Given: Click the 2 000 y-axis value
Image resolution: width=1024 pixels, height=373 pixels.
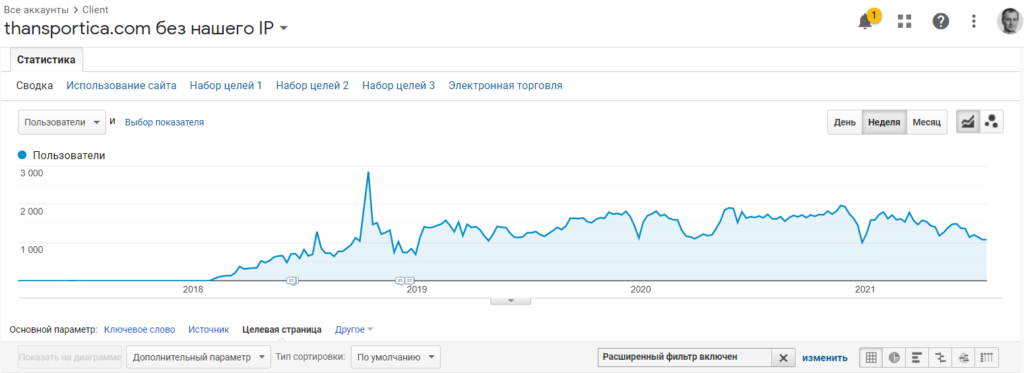Looking at the screenshot, I should 31,211.
